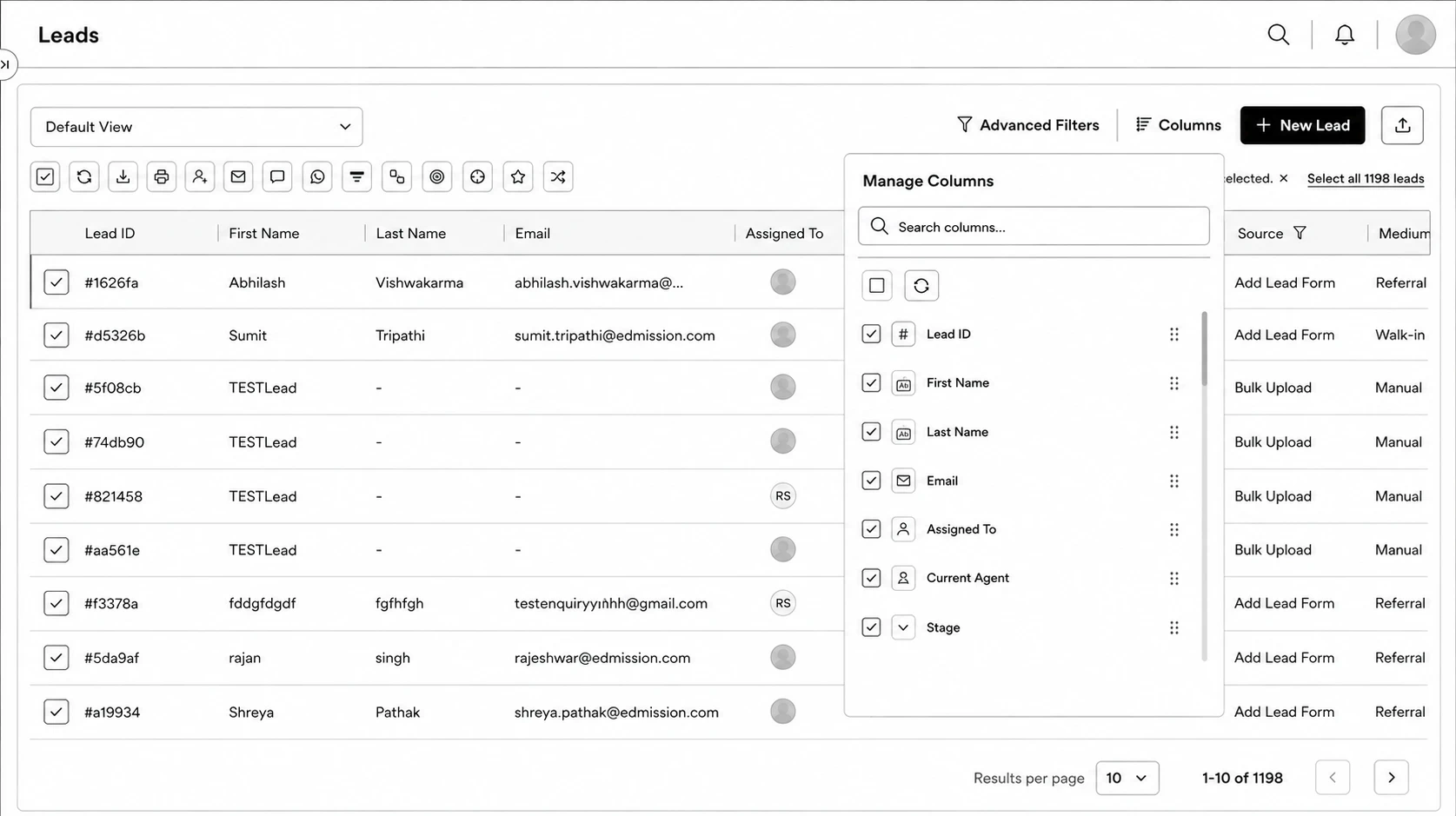Click reset columns refresh icon in panel

(921, 285)
